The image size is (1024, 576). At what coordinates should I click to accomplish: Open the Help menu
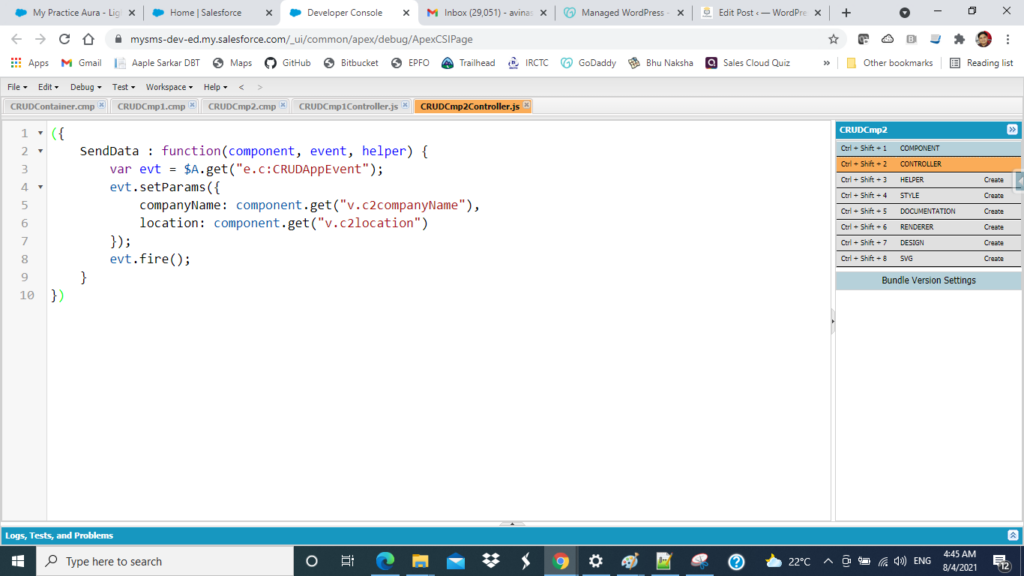(216, 87)
